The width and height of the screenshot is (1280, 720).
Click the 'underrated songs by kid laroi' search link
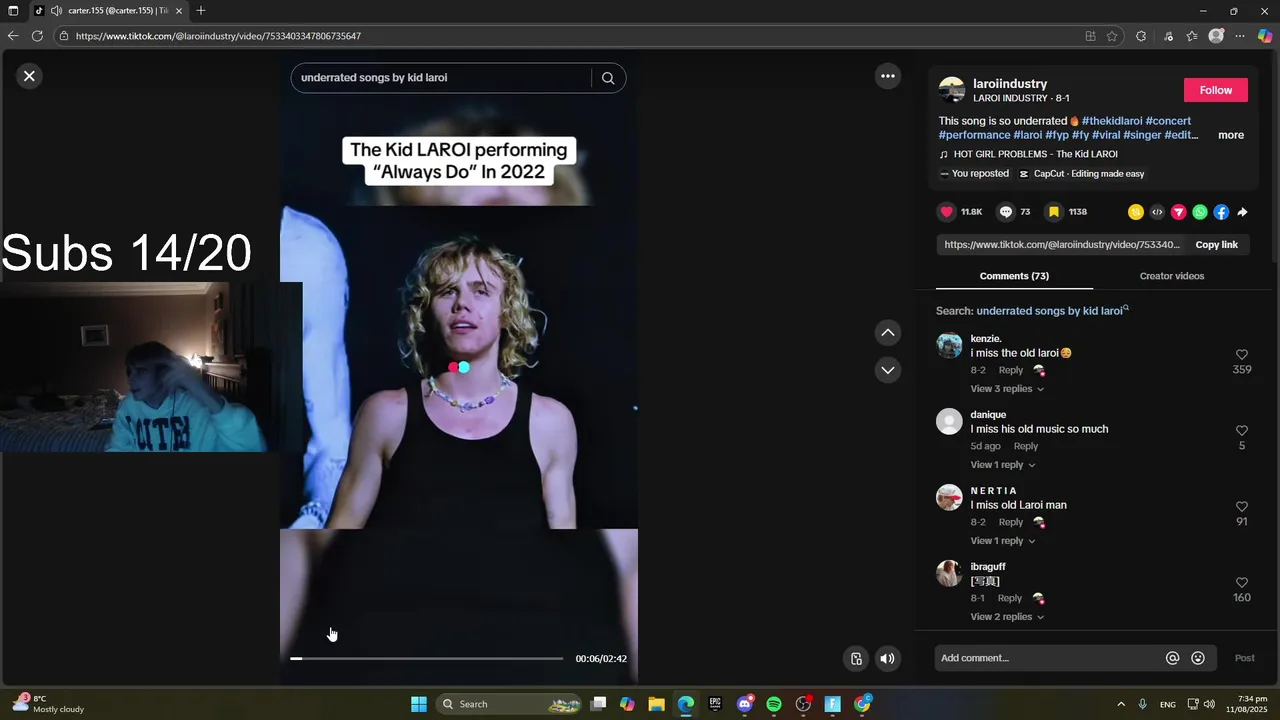click(x=1052, y=311)
